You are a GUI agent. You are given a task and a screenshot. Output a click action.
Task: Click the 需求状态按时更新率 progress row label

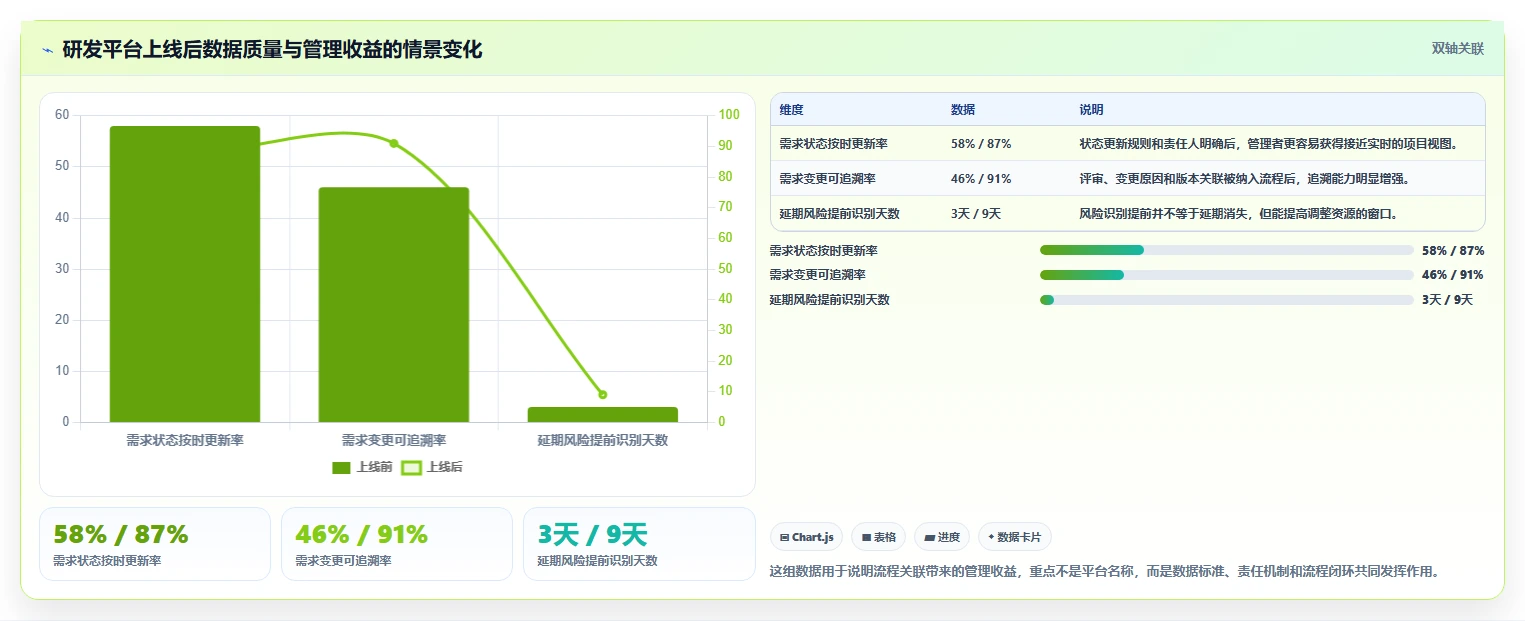(x=823, y=251)
